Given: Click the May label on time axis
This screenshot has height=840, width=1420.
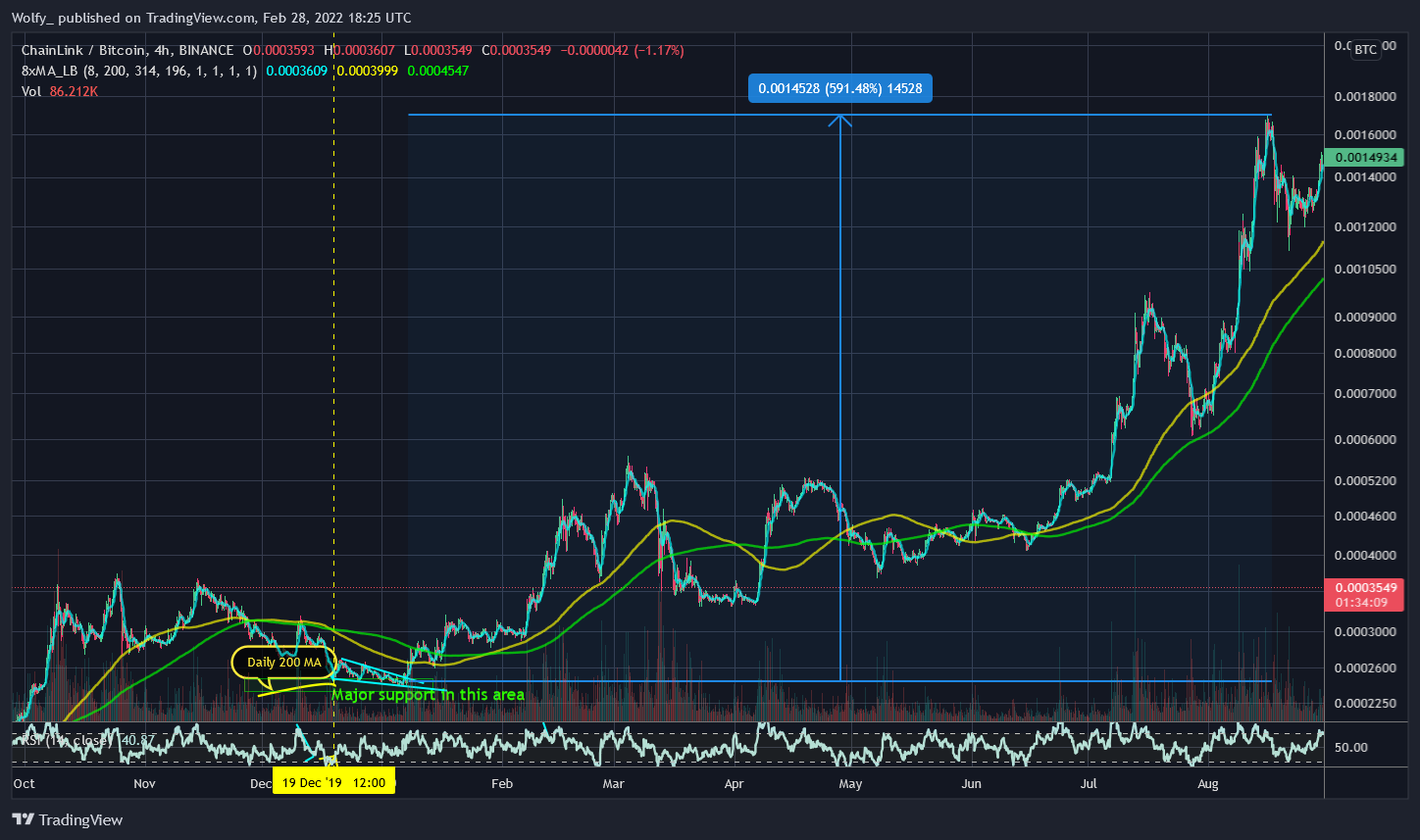Looking at the screenshot, I should click(x=850, y=783).
